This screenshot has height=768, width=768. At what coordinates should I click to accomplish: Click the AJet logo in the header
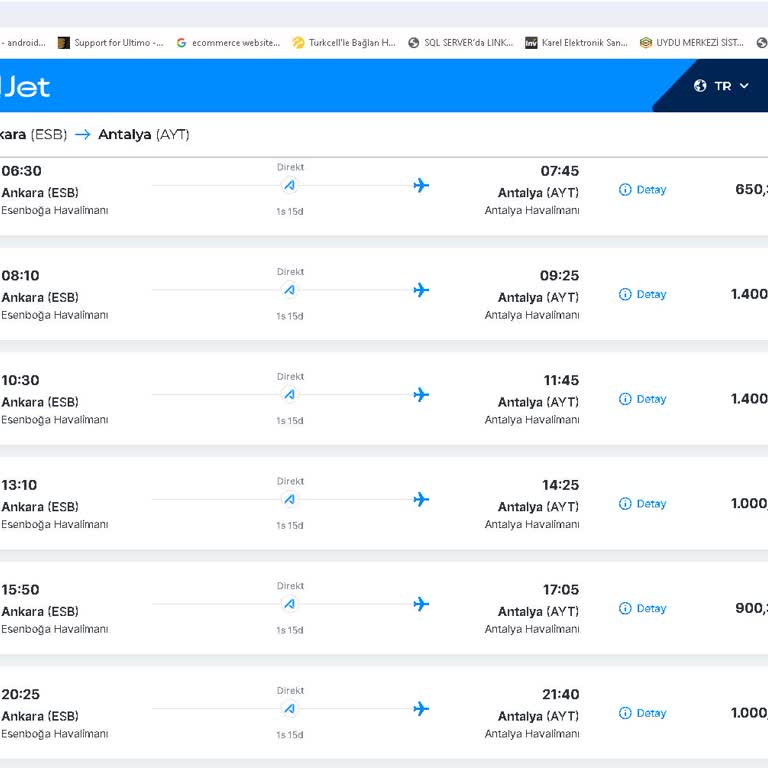click(25, 86)
